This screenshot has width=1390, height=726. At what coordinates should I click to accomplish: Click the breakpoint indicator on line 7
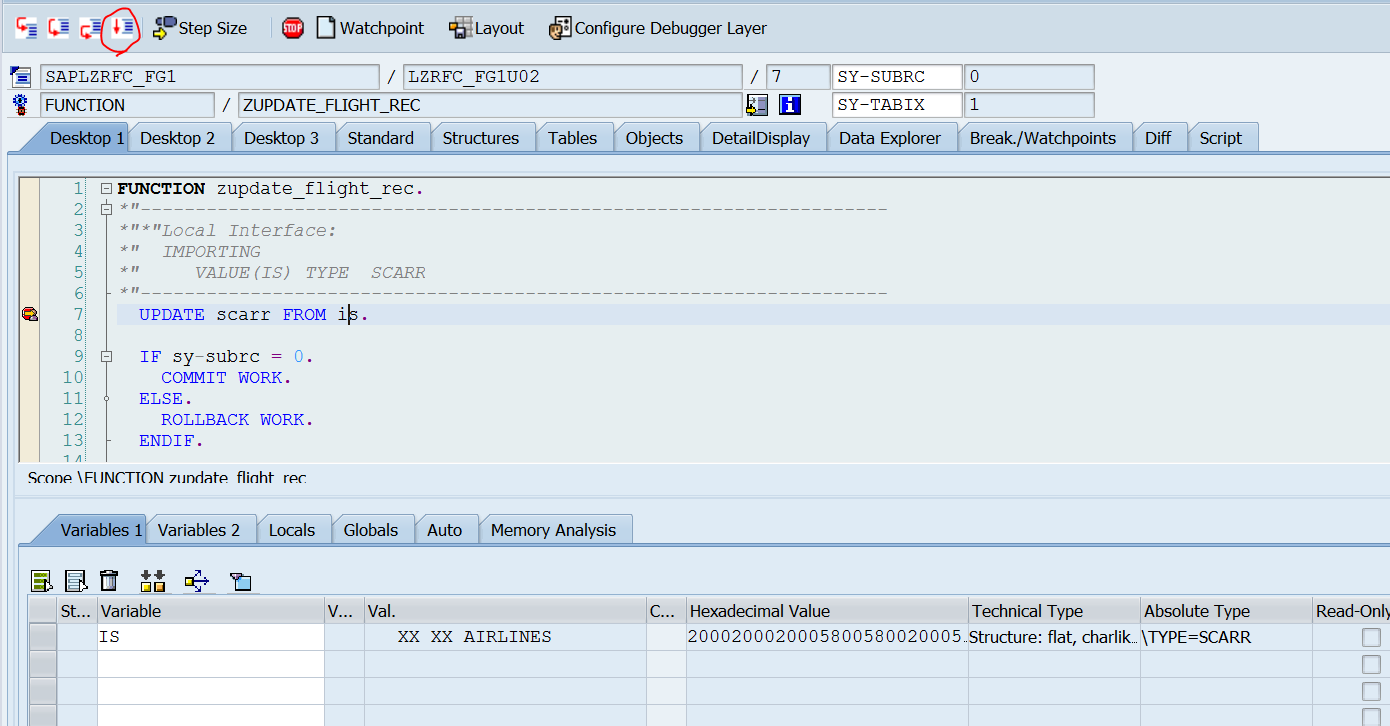pyautogui.click(x=29, y=313)
